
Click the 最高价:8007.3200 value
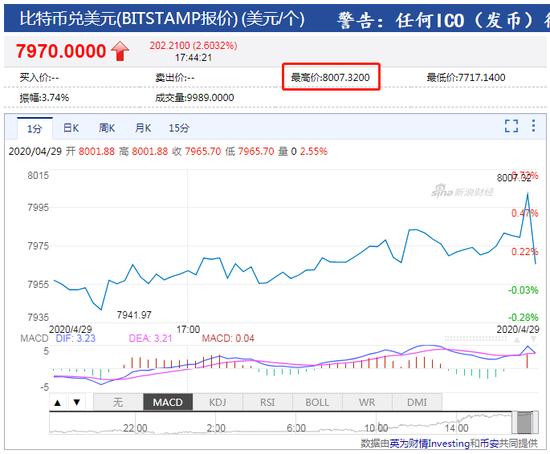(x=330, y=77)
